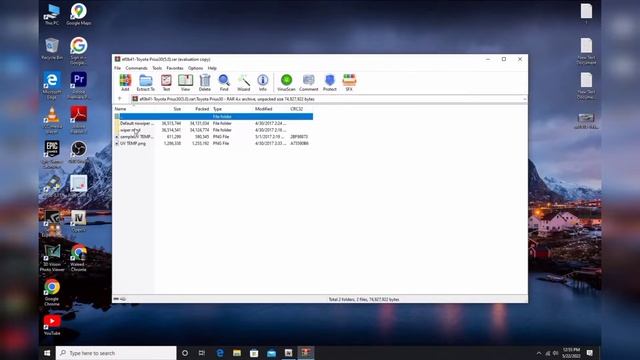Open Google Chrome desktop shortcut
The height and width of the screenshot is (360, 640).
point(52,292)
